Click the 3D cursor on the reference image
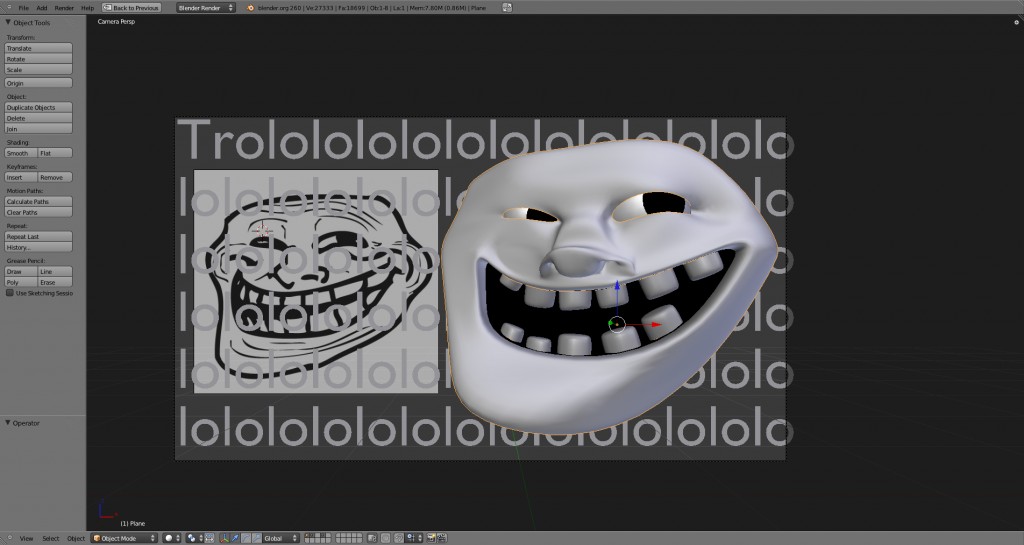 (262, 230)
